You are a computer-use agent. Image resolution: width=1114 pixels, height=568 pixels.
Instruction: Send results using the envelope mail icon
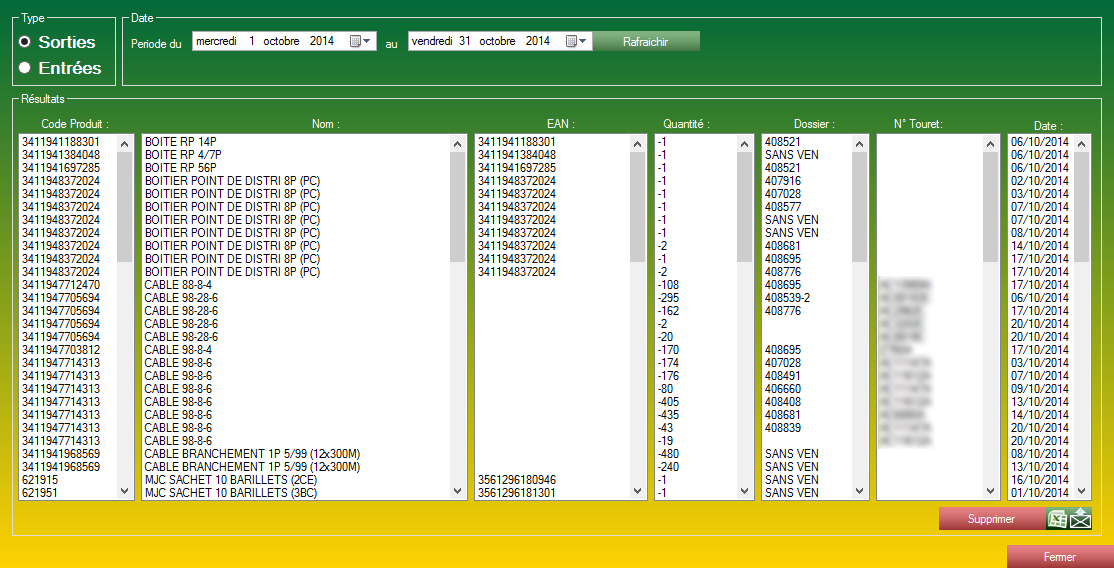click(x=1080, y=518)
